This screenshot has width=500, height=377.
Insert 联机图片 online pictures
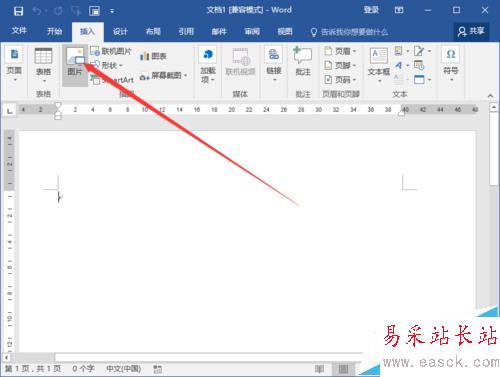111,51
